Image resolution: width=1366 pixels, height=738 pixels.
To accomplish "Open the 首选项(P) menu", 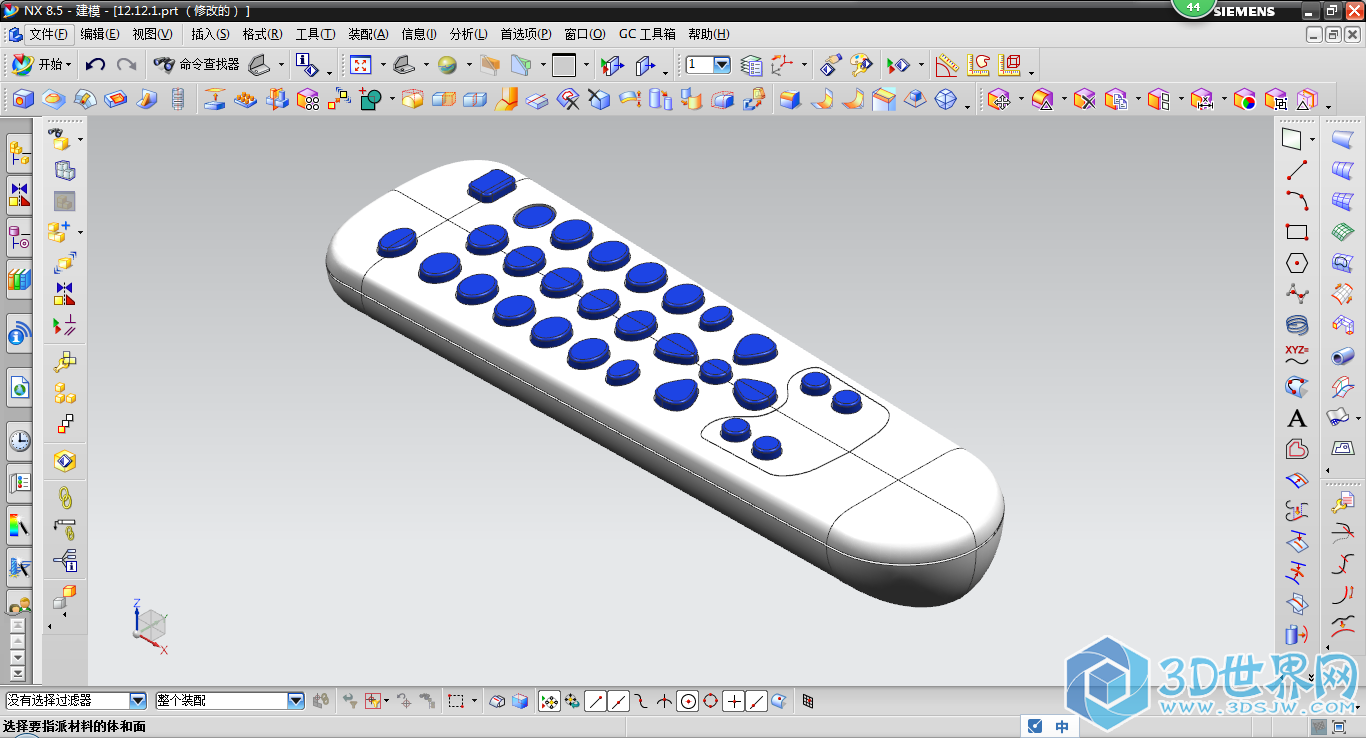I will pos(526,34).
